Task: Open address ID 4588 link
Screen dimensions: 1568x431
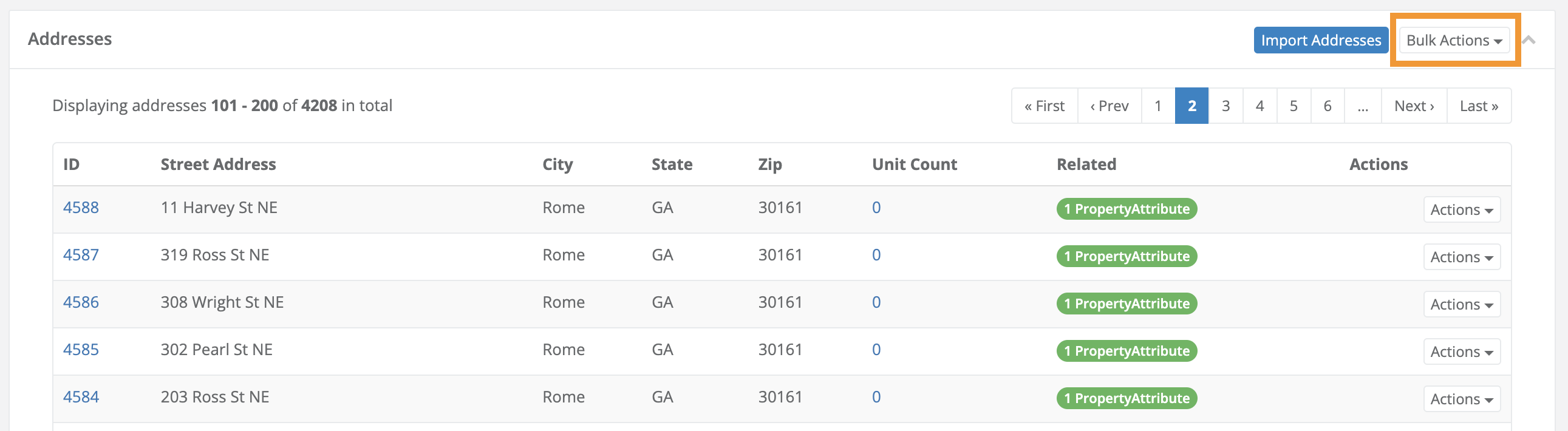Action: [x=81, y=208]
